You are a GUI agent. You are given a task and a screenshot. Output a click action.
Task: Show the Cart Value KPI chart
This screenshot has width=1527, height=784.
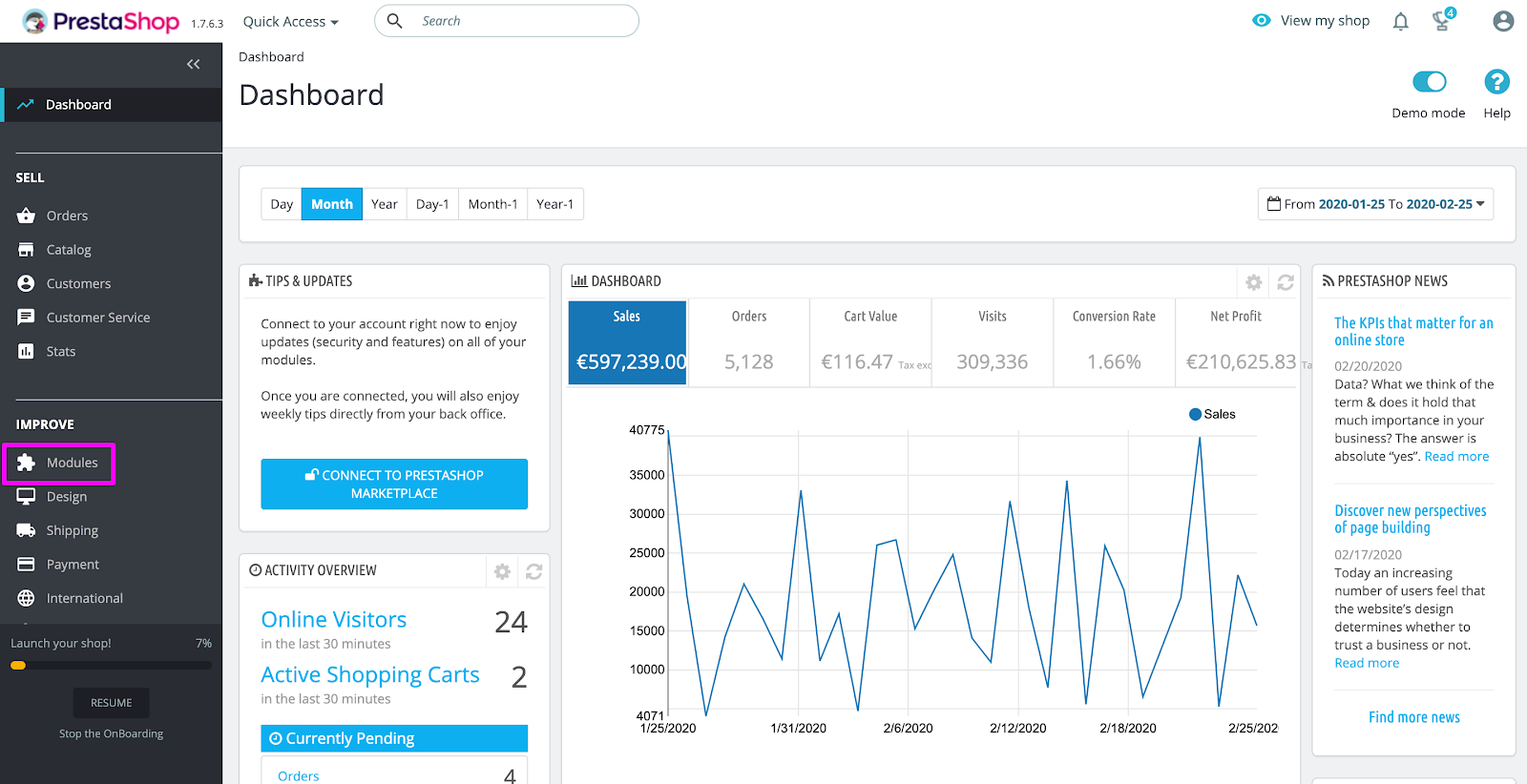[x=870, y=343]
